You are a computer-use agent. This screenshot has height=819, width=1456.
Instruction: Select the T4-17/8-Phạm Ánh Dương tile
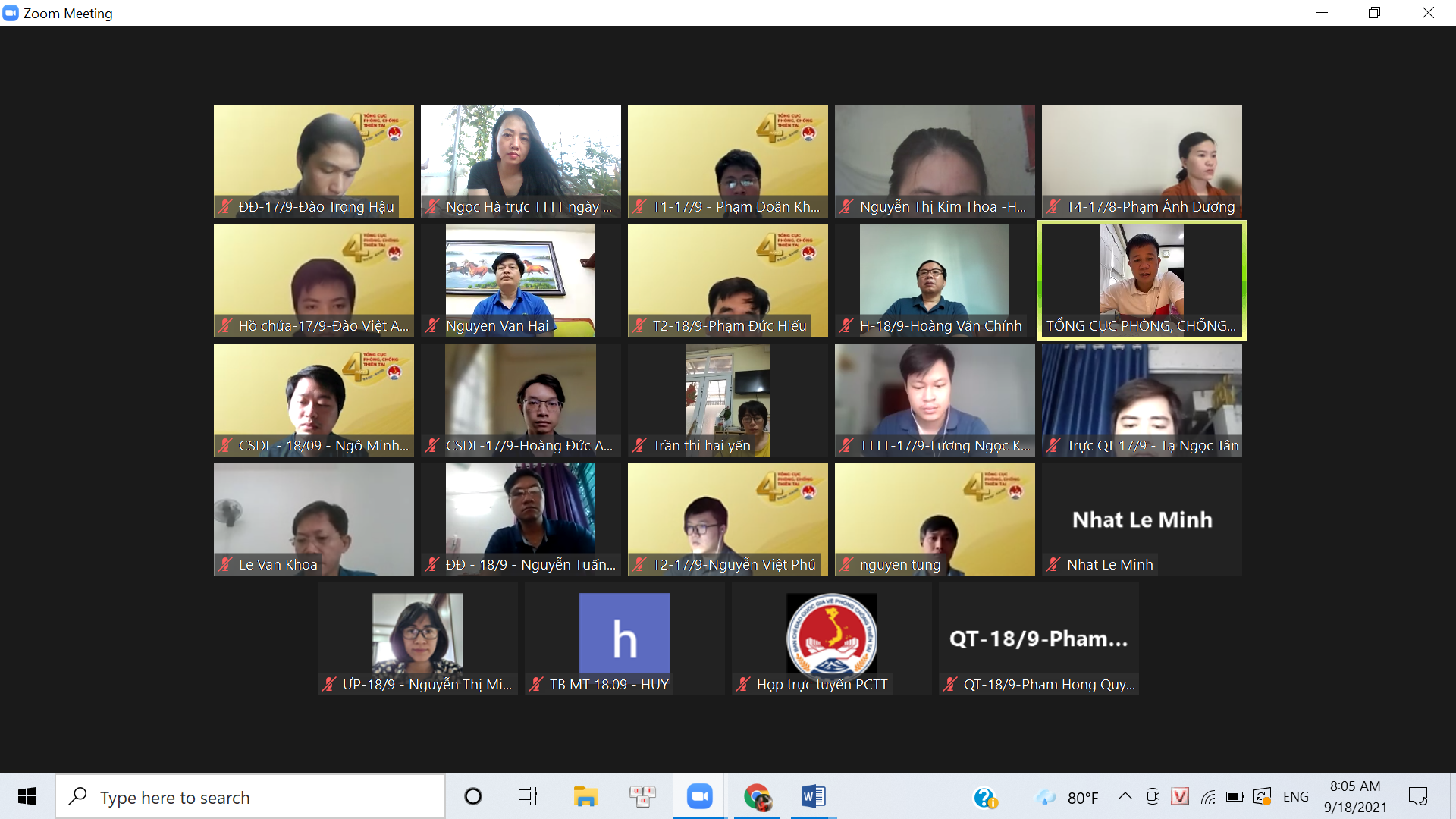(1142, 162)
